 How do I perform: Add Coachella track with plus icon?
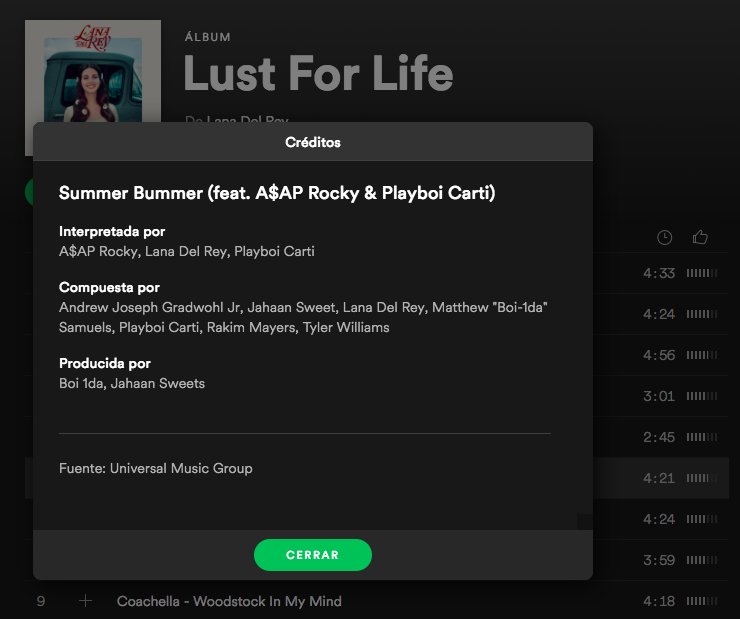85,601
